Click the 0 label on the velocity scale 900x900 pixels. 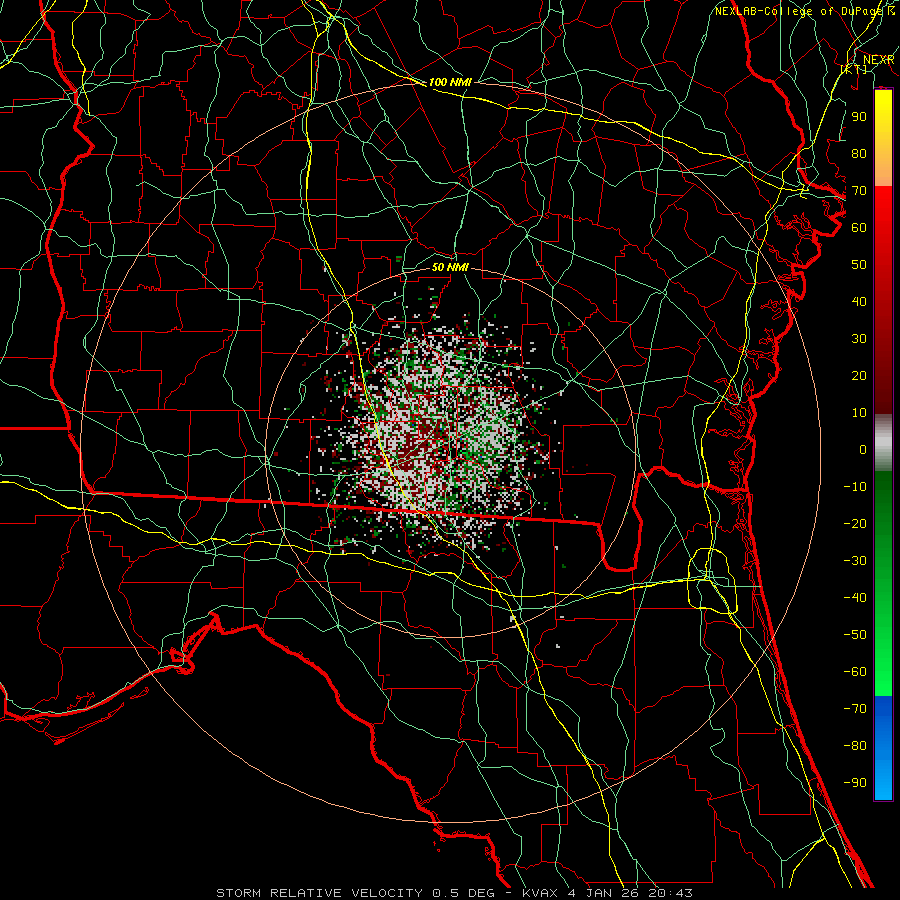[x=863, y=450]
